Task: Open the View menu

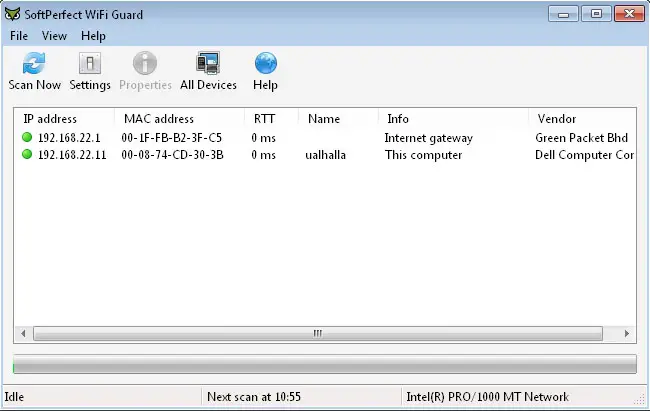Action: (x=54, y=36)
